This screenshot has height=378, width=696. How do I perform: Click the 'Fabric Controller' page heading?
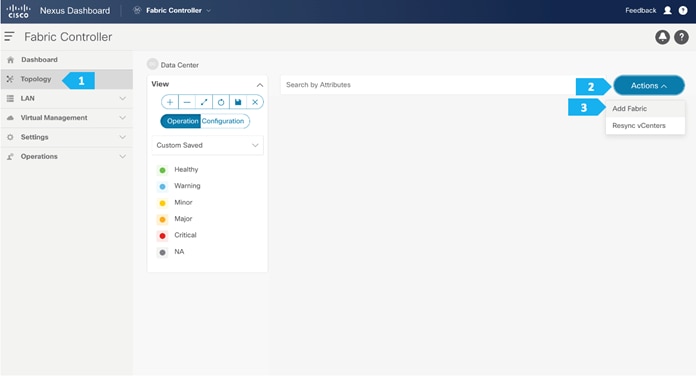(68, 37)
